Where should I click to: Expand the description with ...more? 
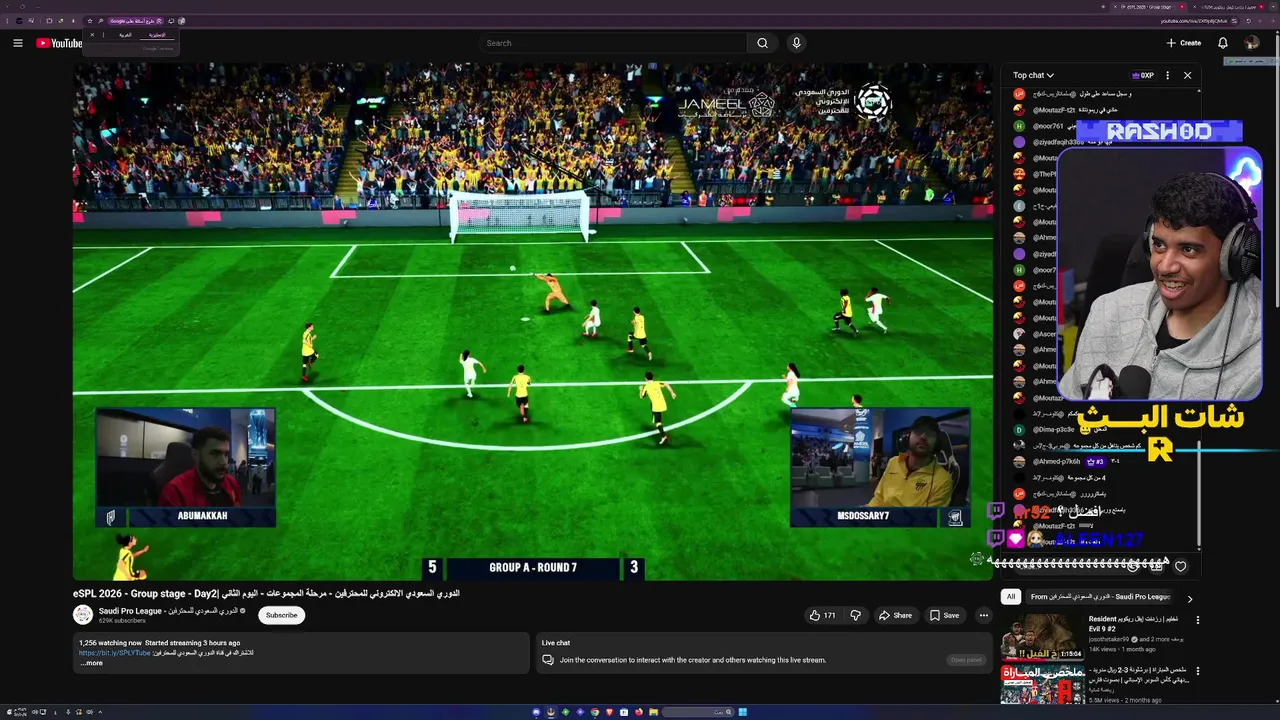(91, 663)
